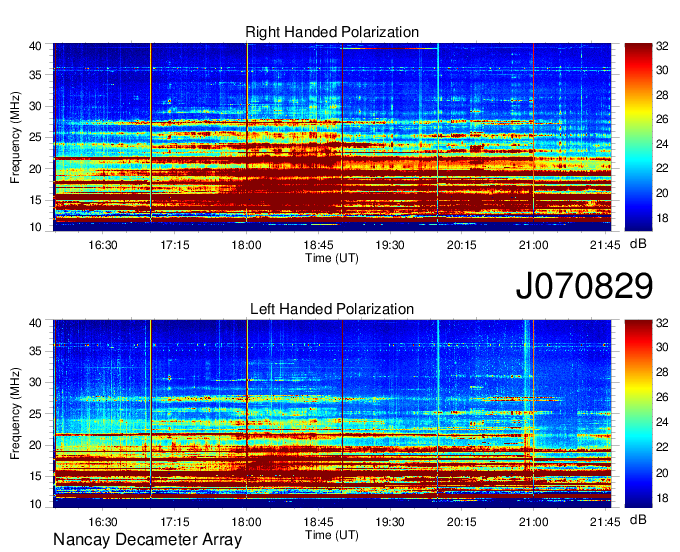The image size is (680, 552).
Task: Click the "18" value on Right Handed color bar
Action: [662, 218]
